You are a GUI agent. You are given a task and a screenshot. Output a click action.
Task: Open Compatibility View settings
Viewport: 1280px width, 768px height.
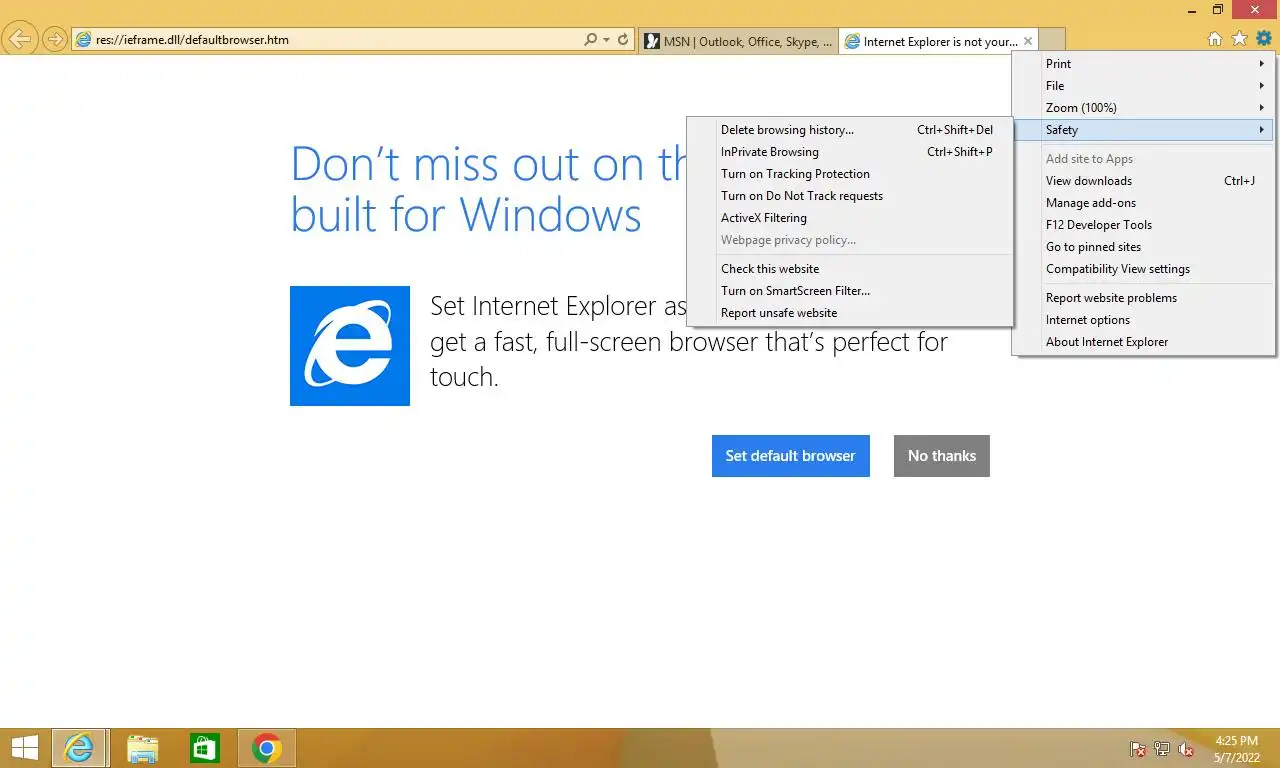[1144, 268]
